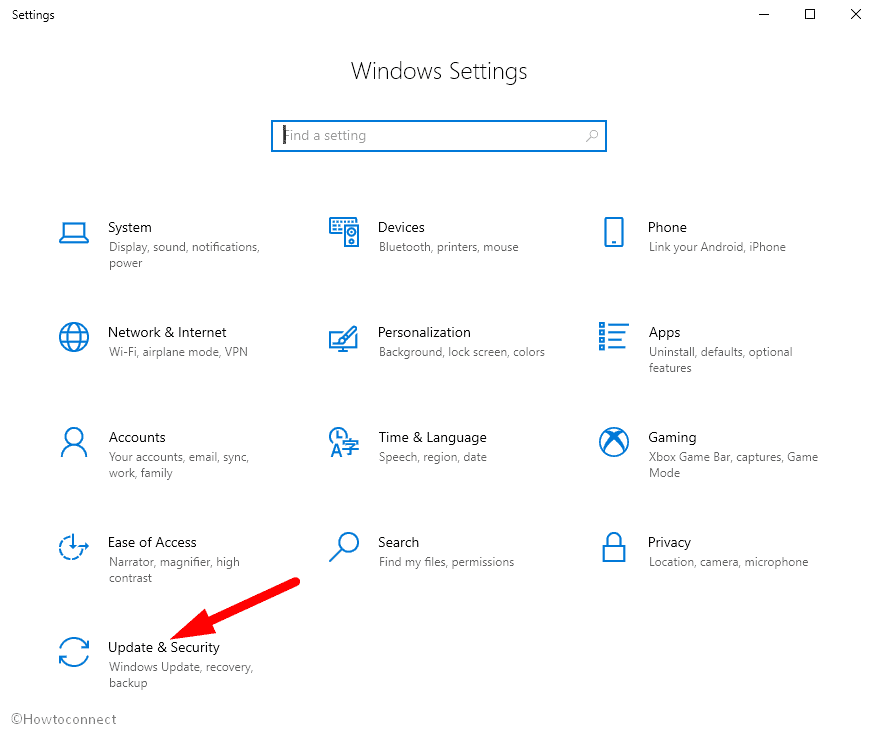Go to Accounts heading
Viewport: 878px width, 733px height.
click(137, 437)
